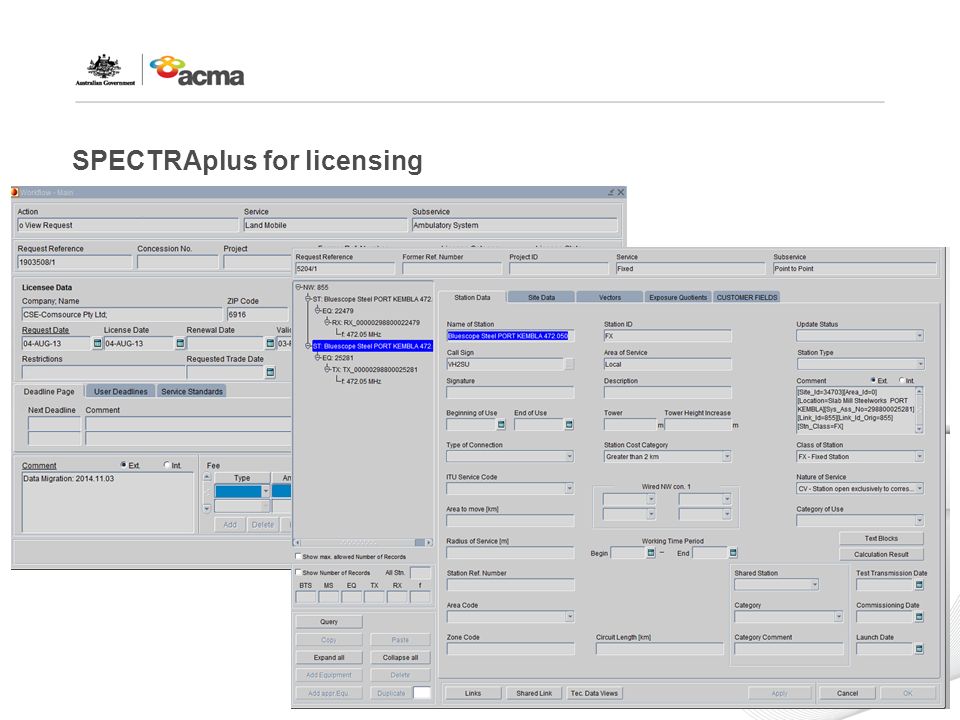
Task: Open the Category of Use dropdown
Action: [x=919, y=521]
